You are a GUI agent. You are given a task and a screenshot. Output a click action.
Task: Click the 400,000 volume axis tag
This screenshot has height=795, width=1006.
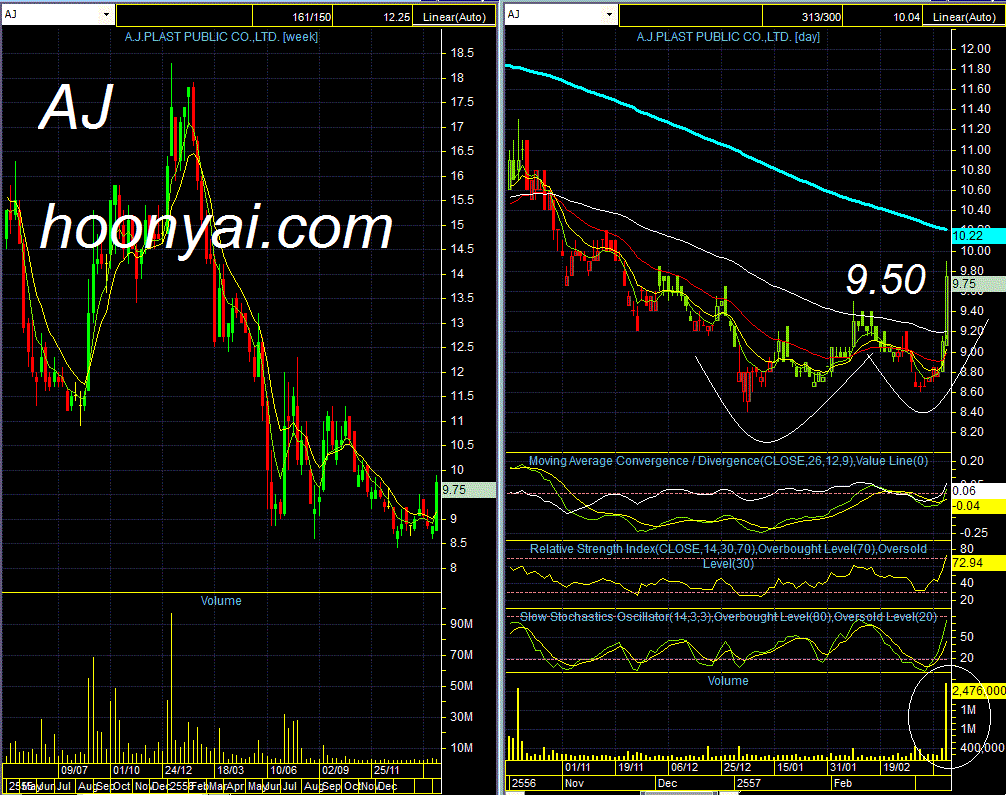tap(982, 748)
